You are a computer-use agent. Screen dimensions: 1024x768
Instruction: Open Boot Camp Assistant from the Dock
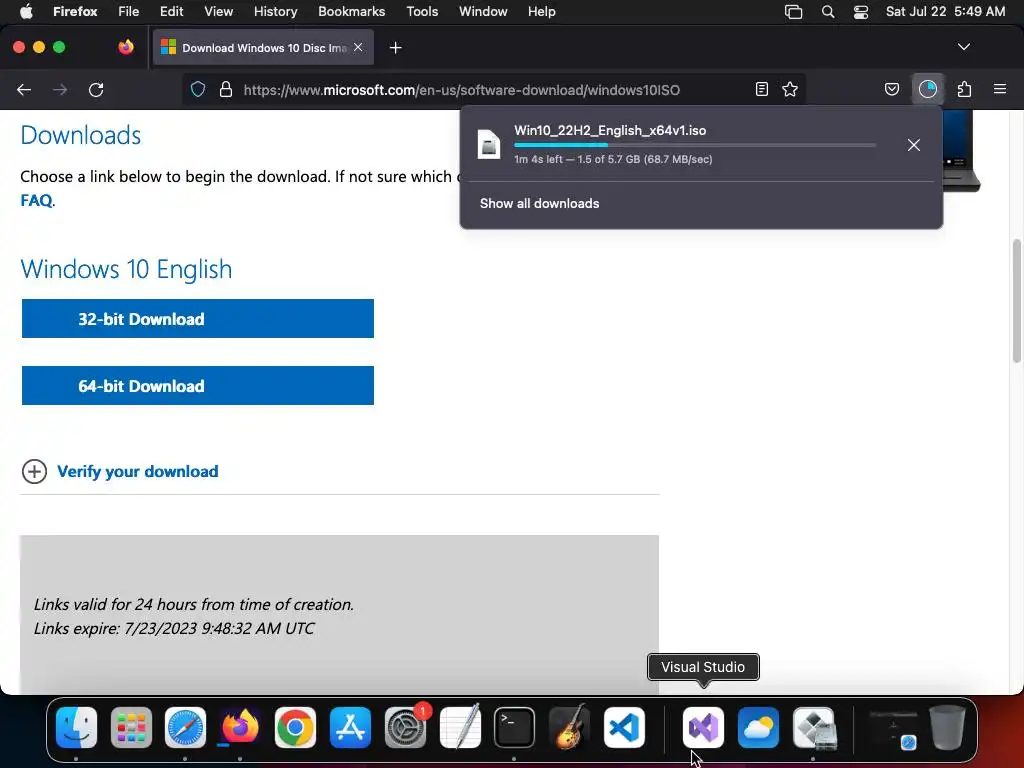(x=814, y=727)
